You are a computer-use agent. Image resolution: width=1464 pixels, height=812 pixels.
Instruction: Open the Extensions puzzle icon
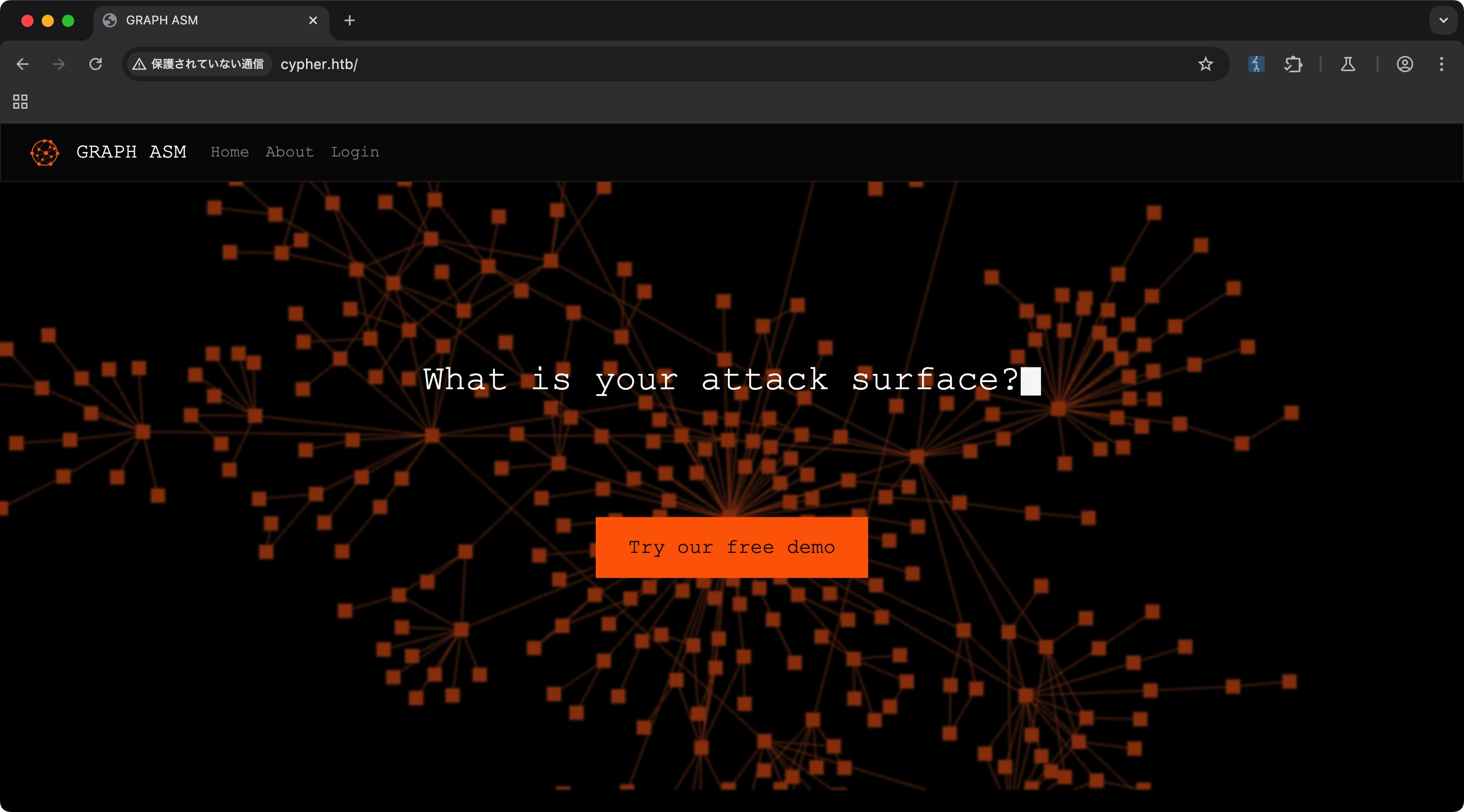coord(1293,64)
